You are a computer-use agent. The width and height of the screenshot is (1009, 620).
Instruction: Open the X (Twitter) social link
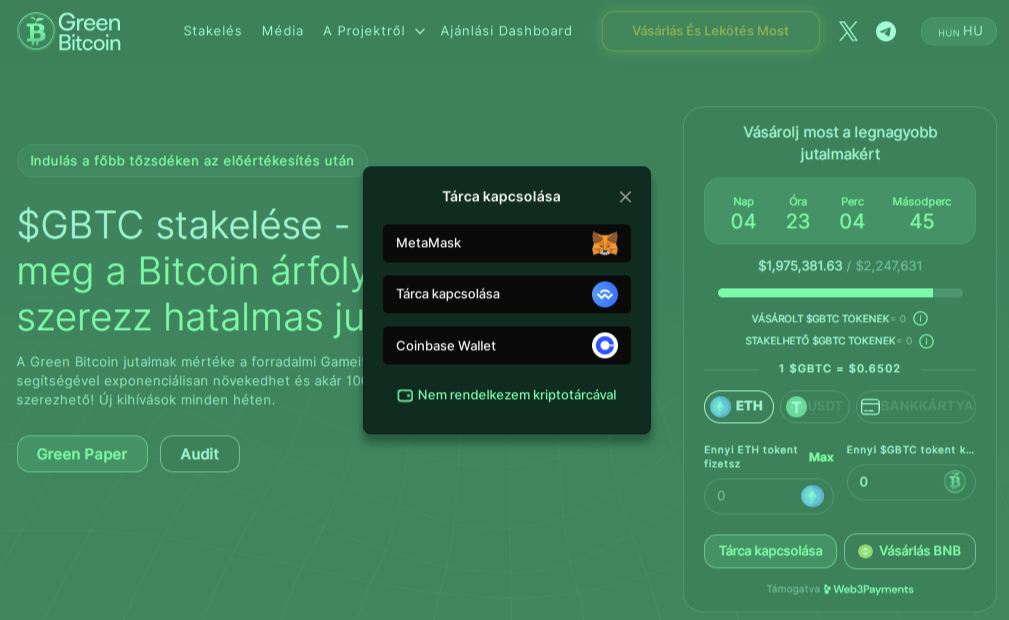pos(847,31)
